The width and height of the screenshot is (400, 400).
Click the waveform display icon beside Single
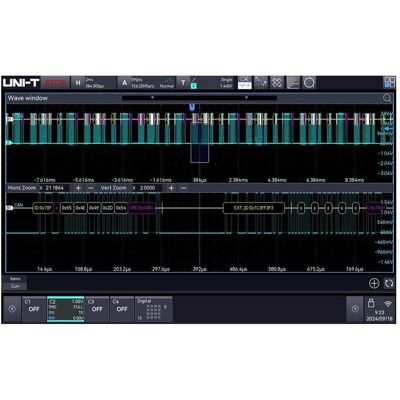245,83
